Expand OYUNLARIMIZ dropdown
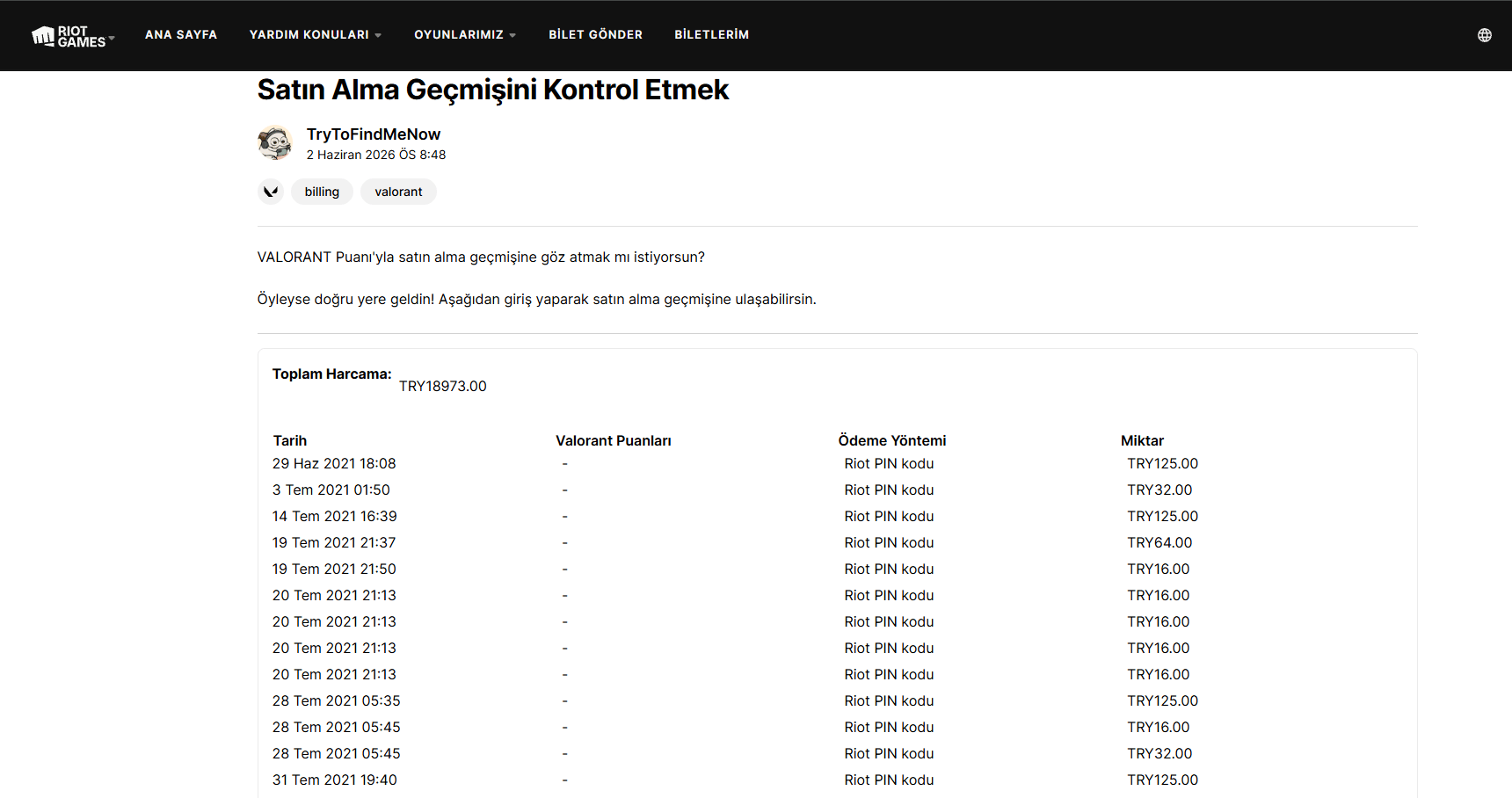This screenshot has width=1512, height=798. coord(465,35)
